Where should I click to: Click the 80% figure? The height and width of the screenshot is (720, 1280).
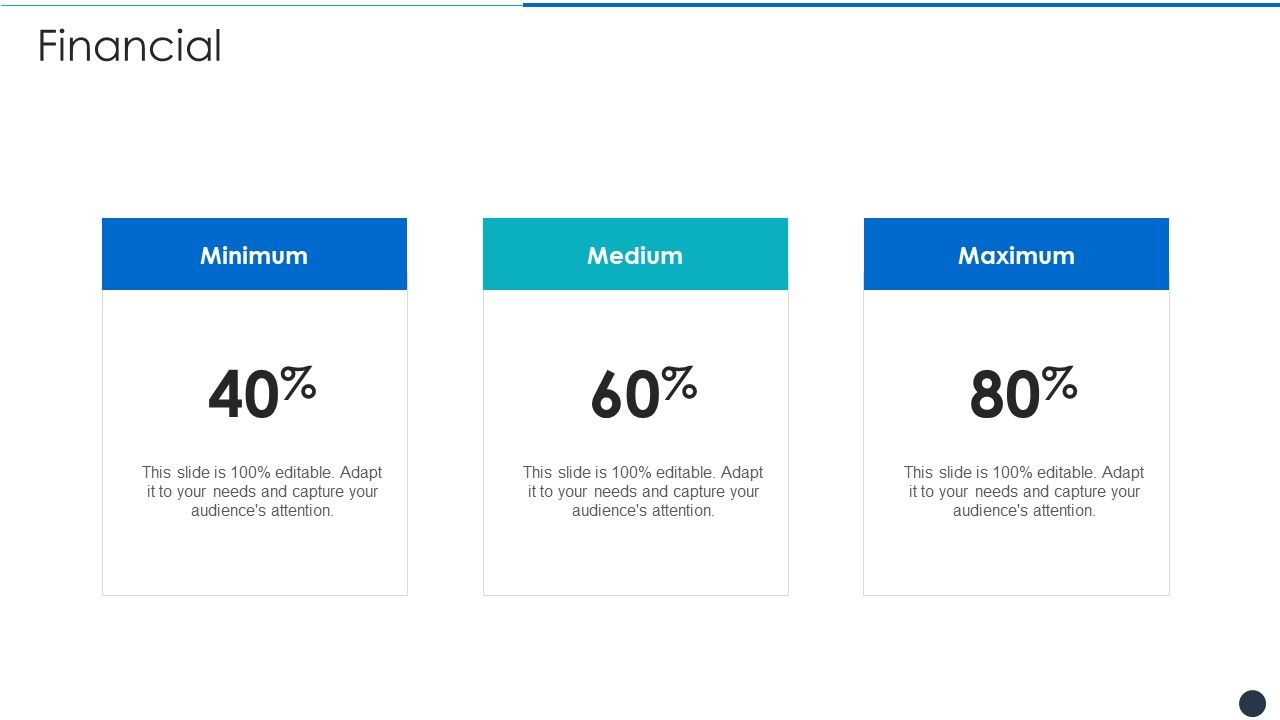(x=1023, y=393)
